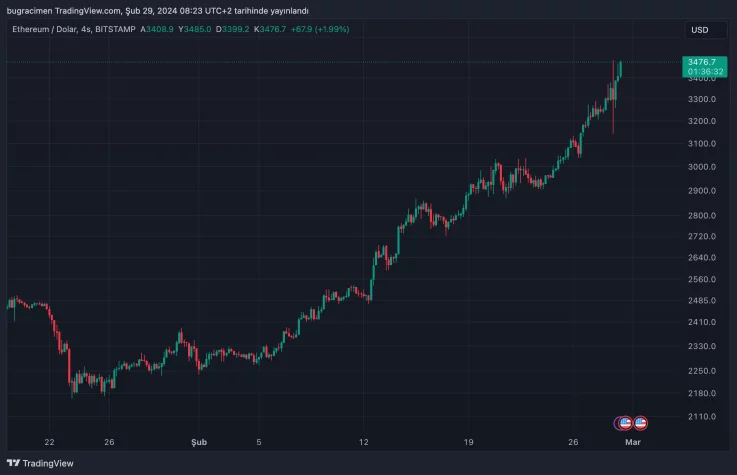Click the 2250.0 price axis label
This screenshot has width=737, height=475.
point(702,371)
